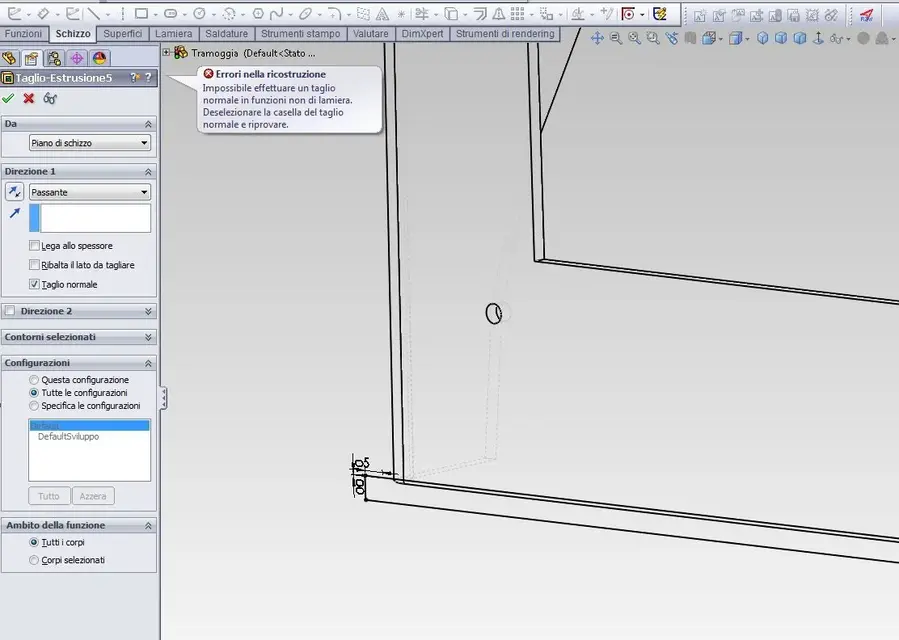
Task: Switch to the Strumenti stampo tab
Action: tap(300, 34)
